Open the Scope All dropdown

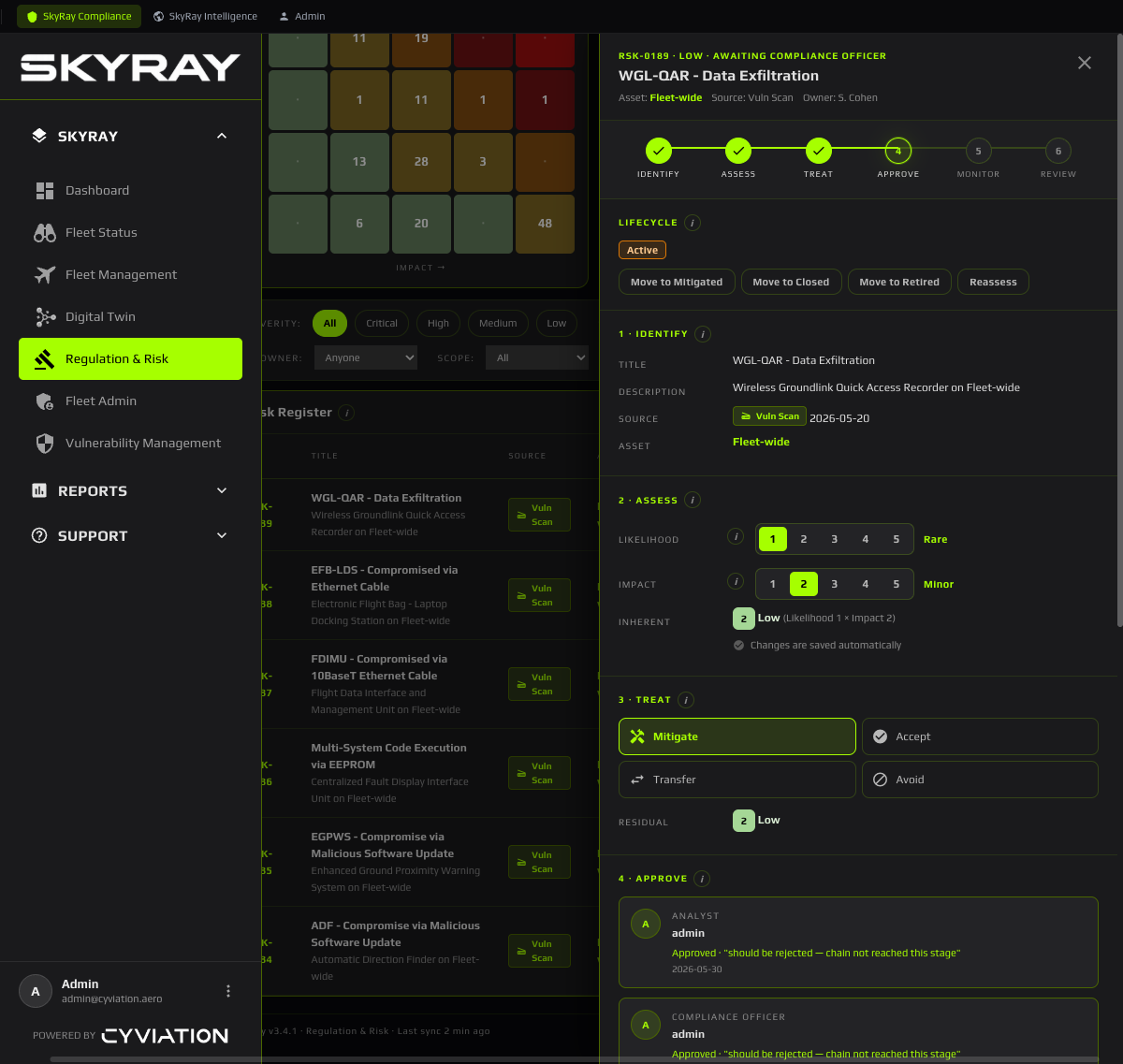coord(537,357)
